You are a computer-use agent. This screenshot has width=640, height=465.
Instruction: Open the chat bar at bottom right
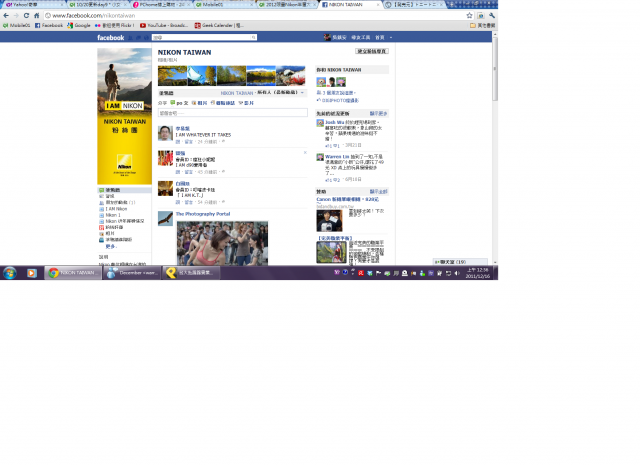[x=460, y=262]
